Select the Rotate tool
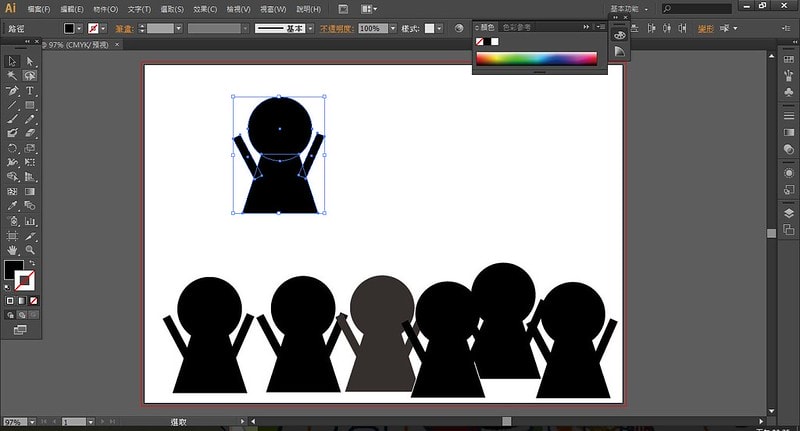 coord(12,147)
